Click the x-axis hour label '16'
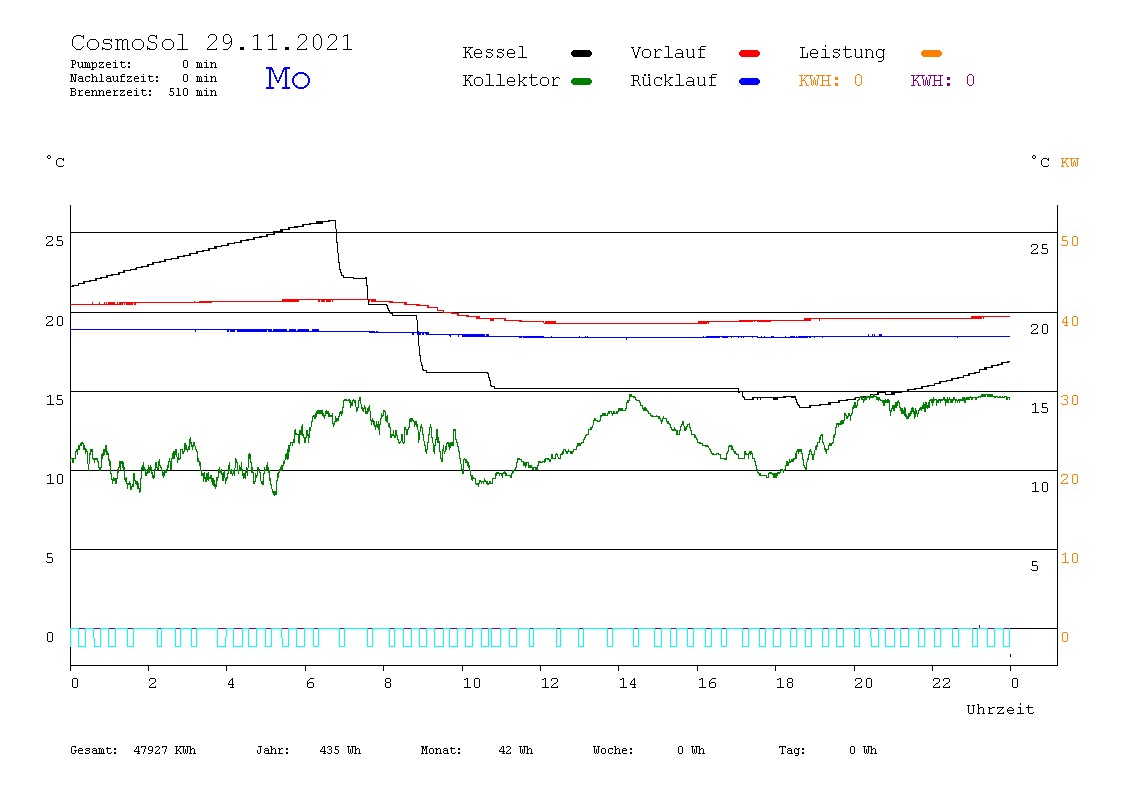 pyautogui.click(x=707, y=683)
